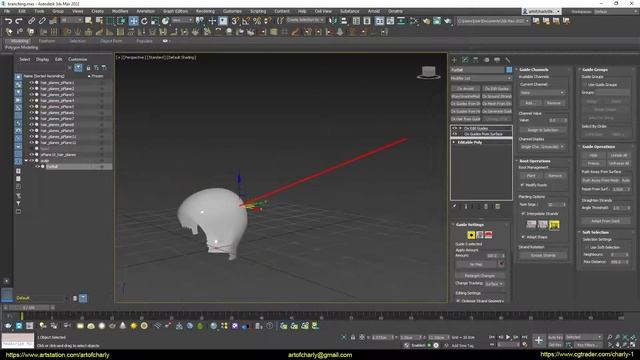Open the File menu
640x360 pixels.
pos(7,11)
